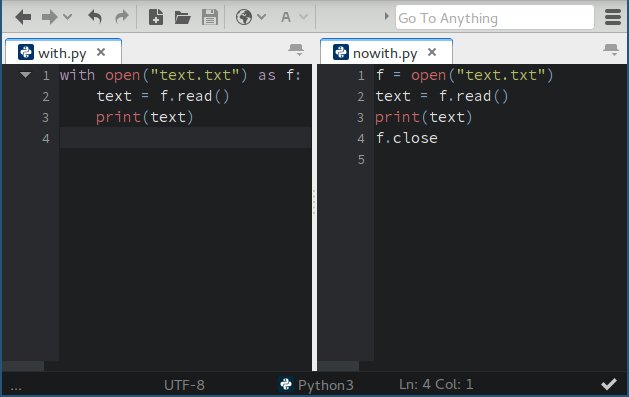The width and height of the screenshot is (629, 397).
Task: Change the UTF-8 encoding in status bar
Action: pos(184,385)
